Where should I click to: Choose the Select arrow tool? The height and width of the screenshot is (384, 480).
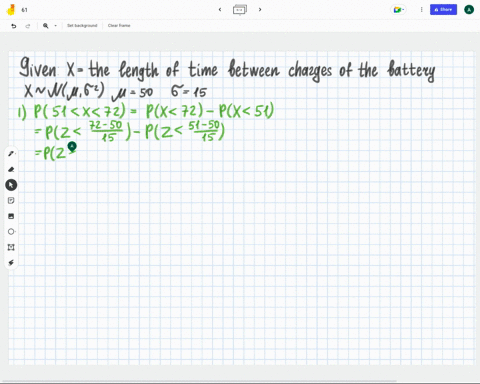pyautogui.click(x=11, y=185)
